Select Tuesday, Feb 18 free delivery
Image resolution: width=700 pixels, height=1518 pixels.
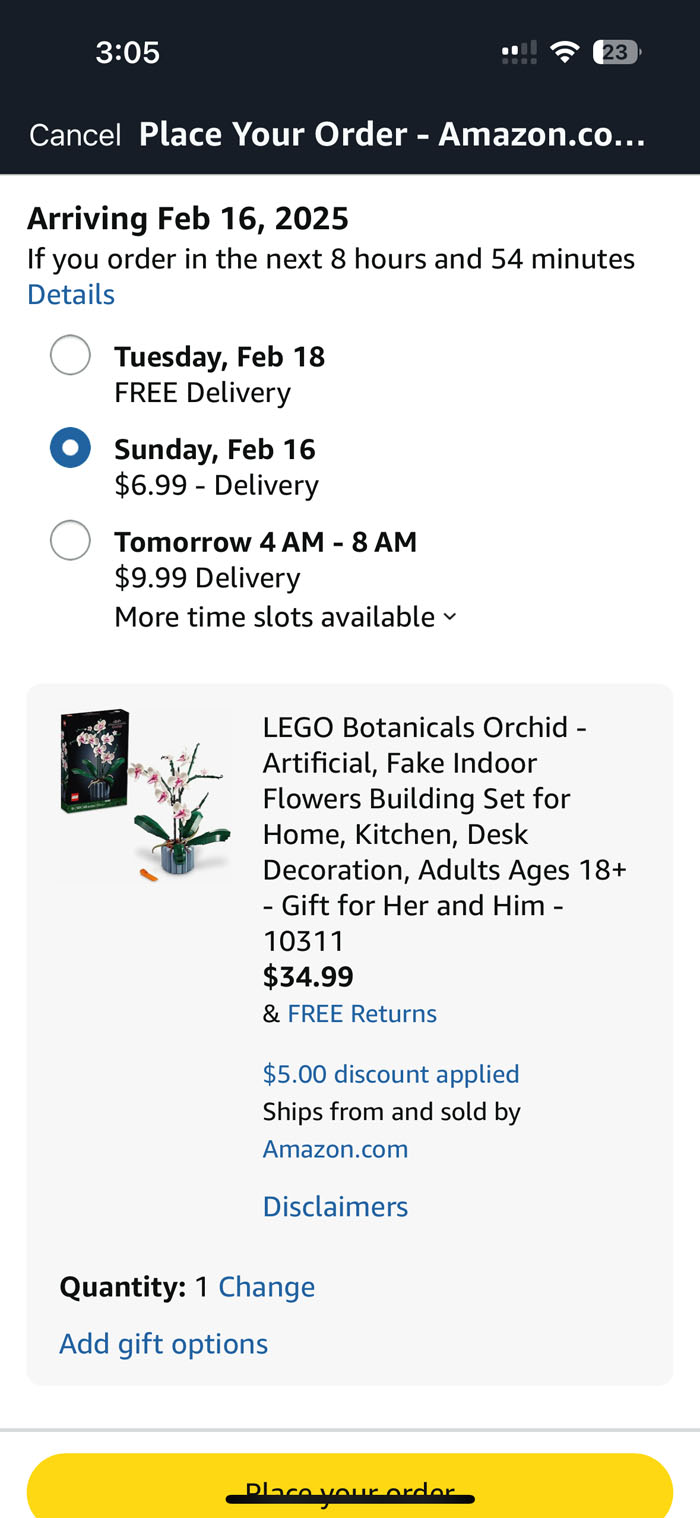click(70, 356)
